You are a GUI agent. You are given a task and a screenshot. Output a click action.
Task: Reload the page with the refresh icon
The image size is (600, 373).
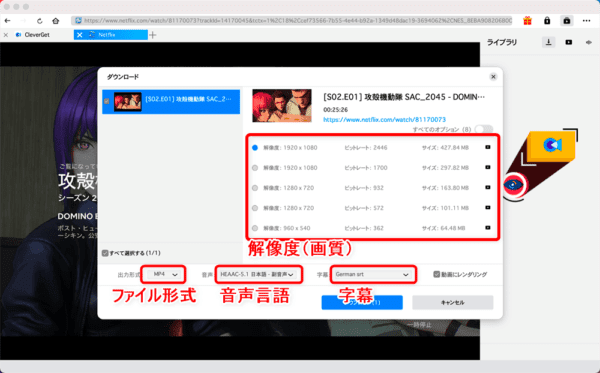point(39,21)
